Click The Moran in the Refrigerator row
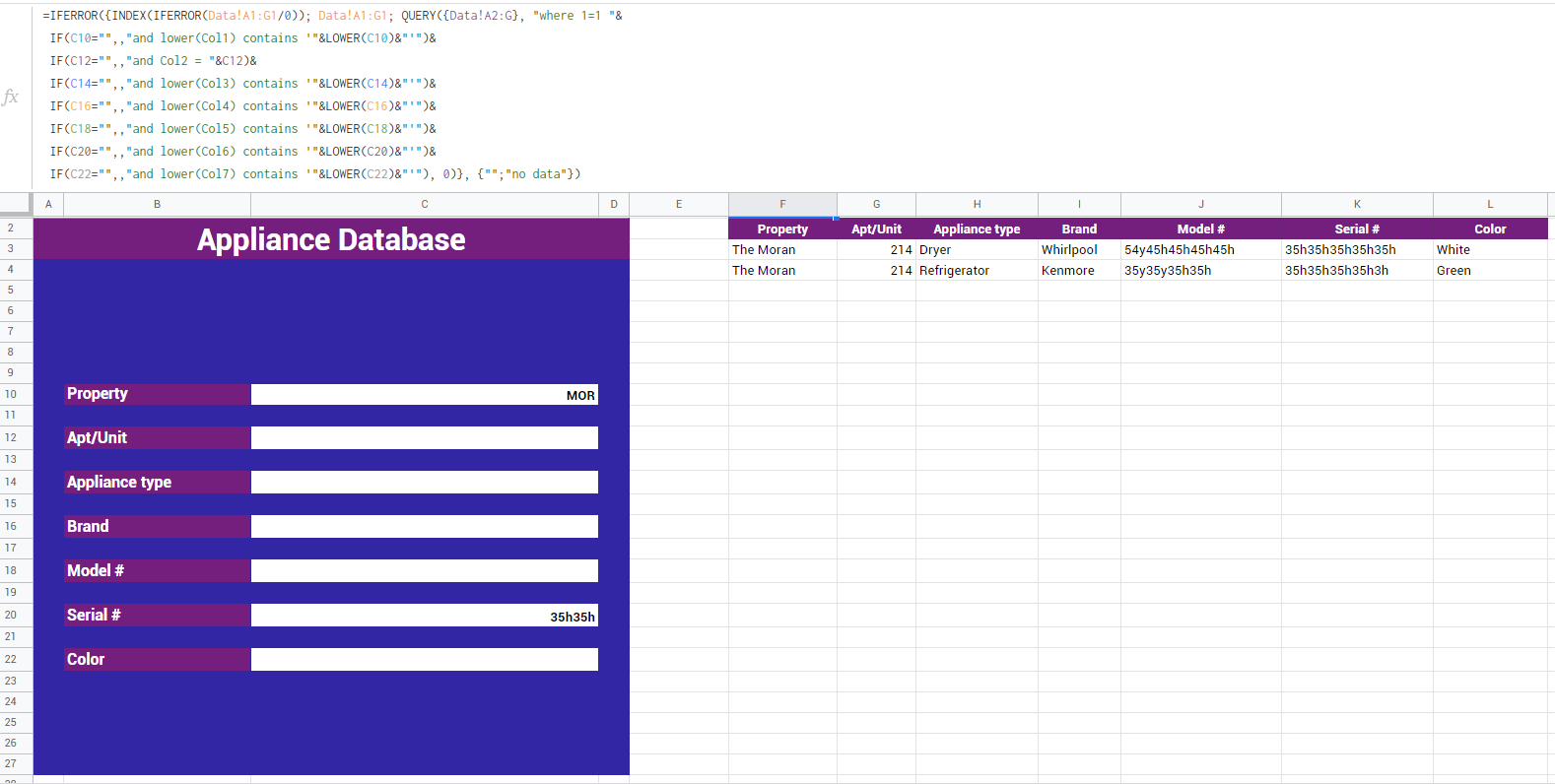 pyautogui.click(x=782, y=270)
